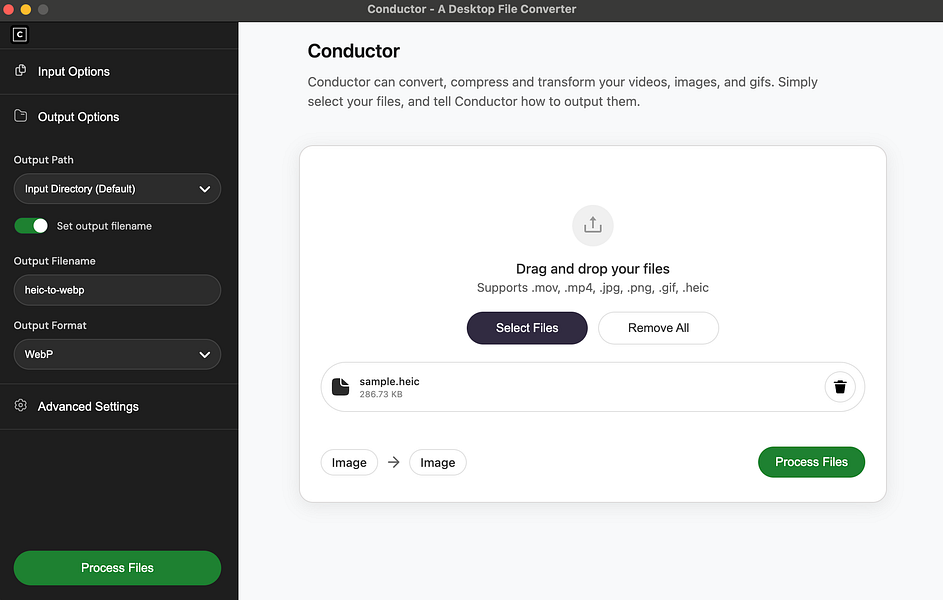Image resolution: width=943 pixels, height=600 pixels.
Task: Click the arrow between the Image badges
Action: point(394,462)
